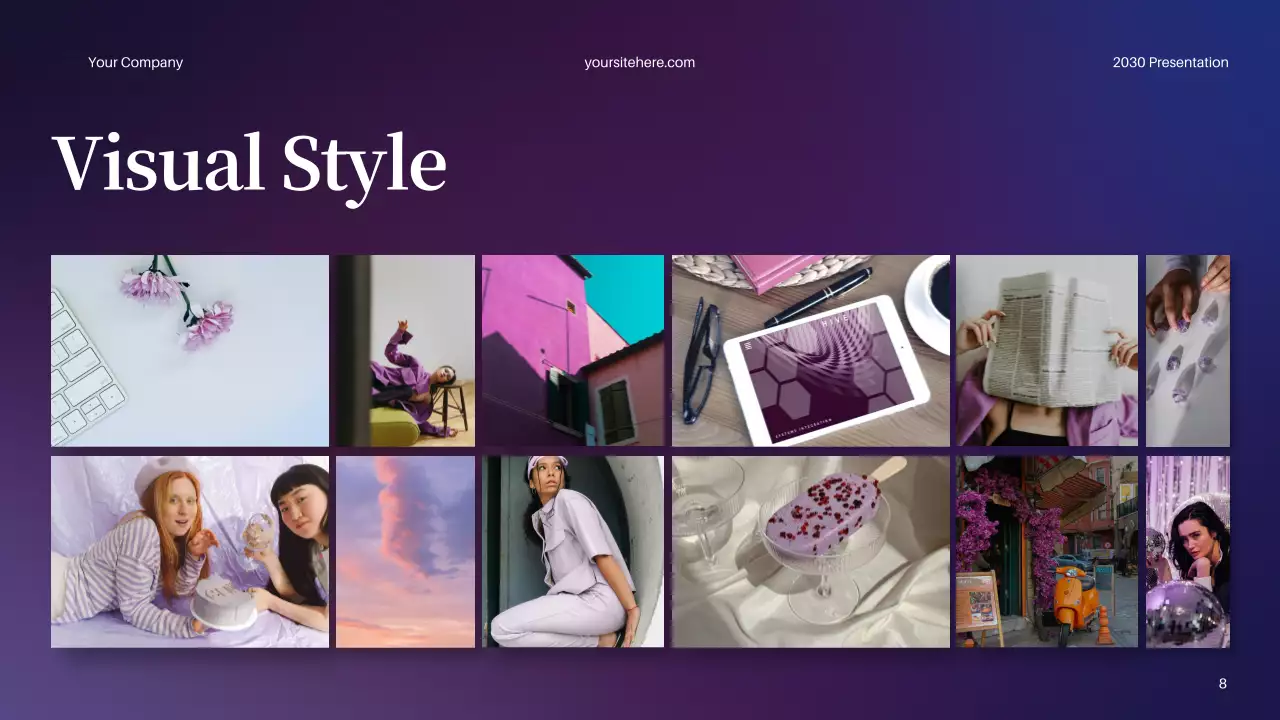The height and width of the screenshot is (720, 1280).
Task: Select the pink clouds sky image
Action: tap(404, 551)
